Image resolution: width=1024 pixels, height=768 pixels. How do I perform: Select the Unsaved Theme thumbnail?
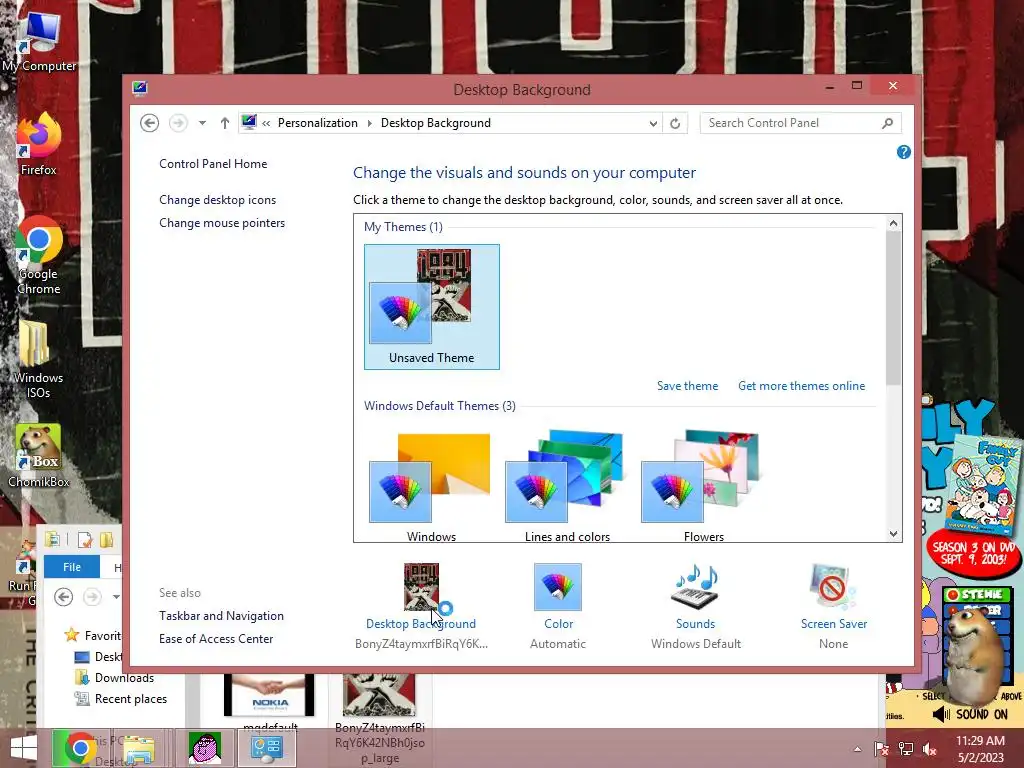[x=432, y=307]
